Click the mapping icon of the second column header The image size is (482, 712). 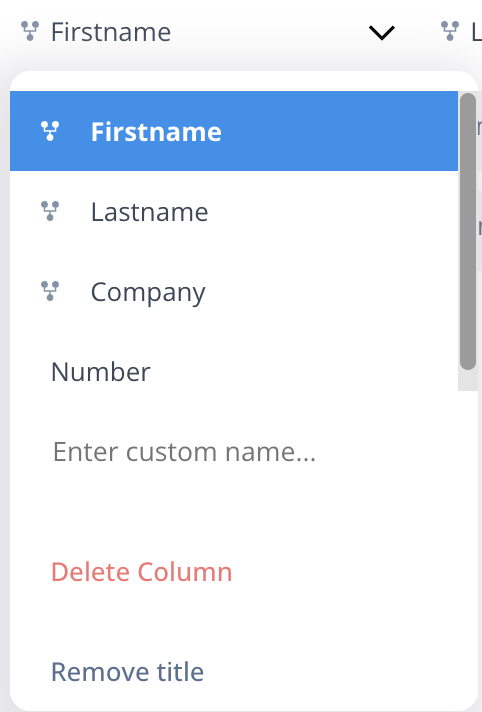(x=450, y=31)
